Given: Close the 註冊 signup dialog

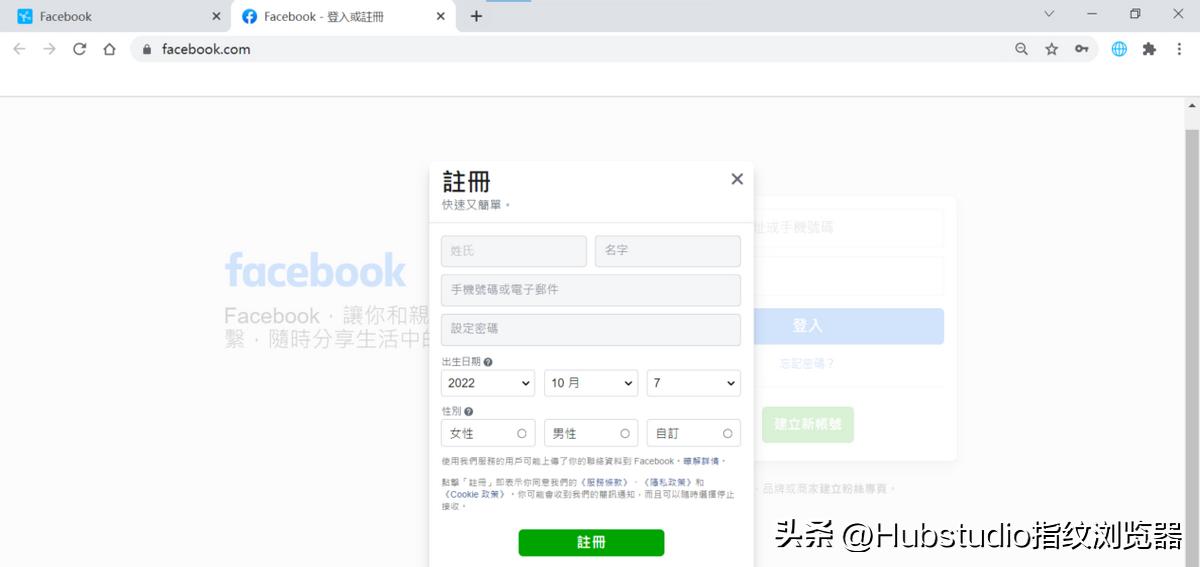Looking at the screenshot, I should 737,179.
